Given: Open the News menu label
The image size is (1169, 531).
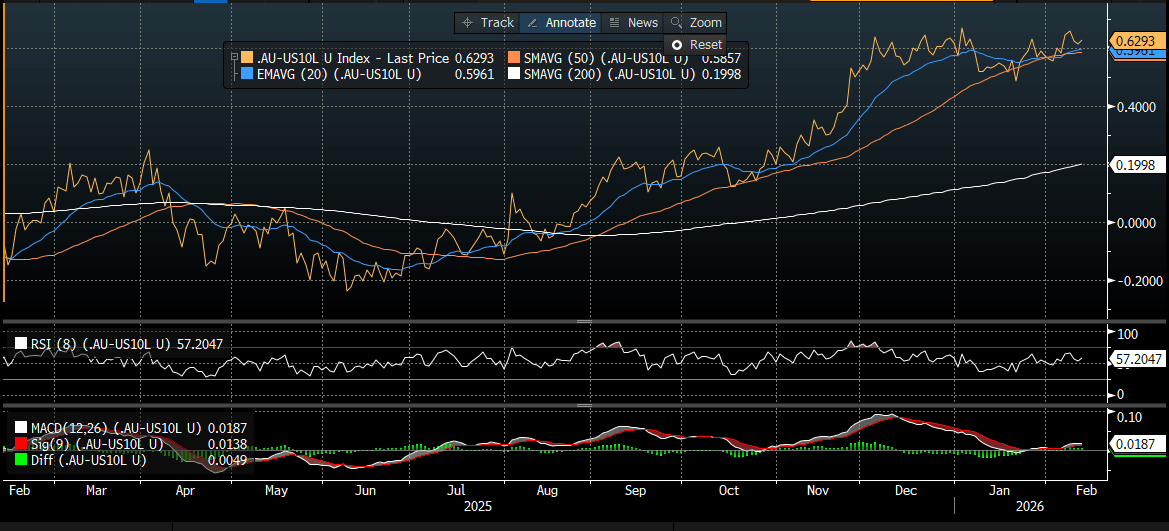Looking at the screenshot, I should pos(643,23).
